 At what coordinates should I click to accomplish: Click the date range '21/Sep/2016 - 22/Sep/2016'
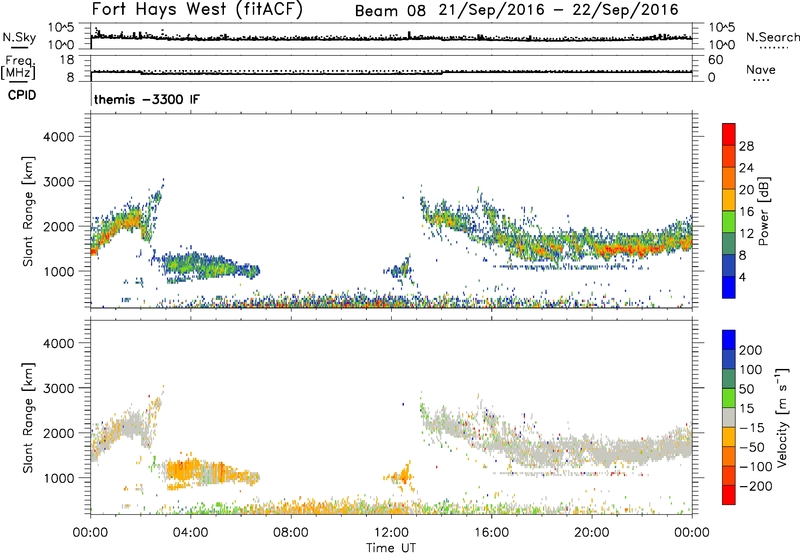coord(559,10)
